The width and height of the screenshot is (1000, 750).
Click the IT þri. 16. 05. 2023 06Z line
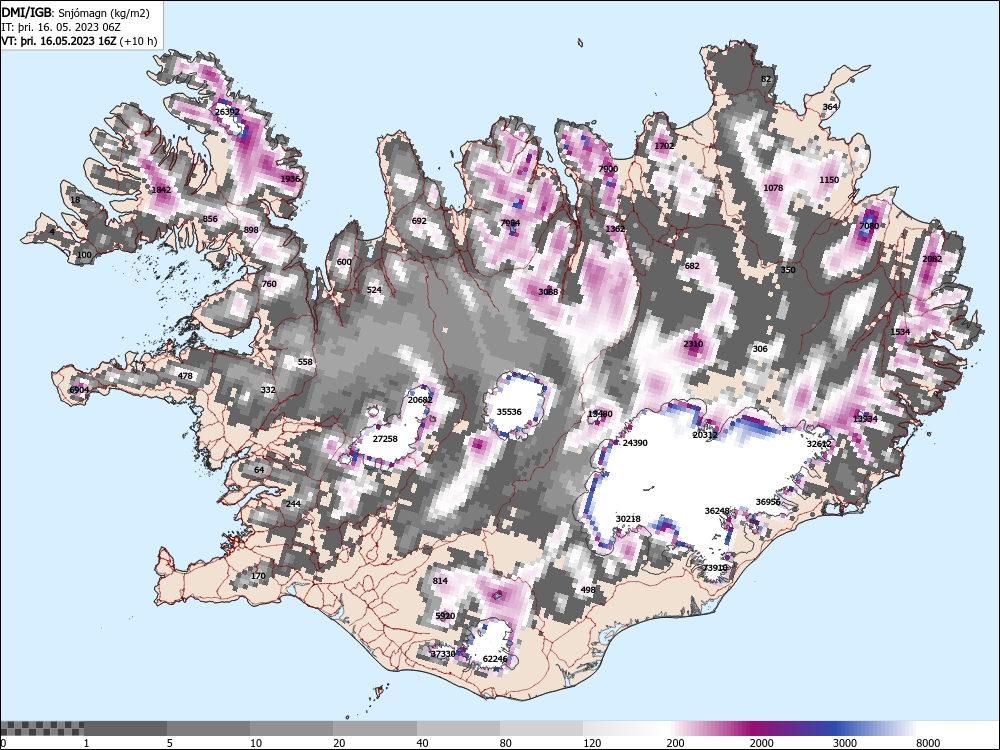pos(61,27)
